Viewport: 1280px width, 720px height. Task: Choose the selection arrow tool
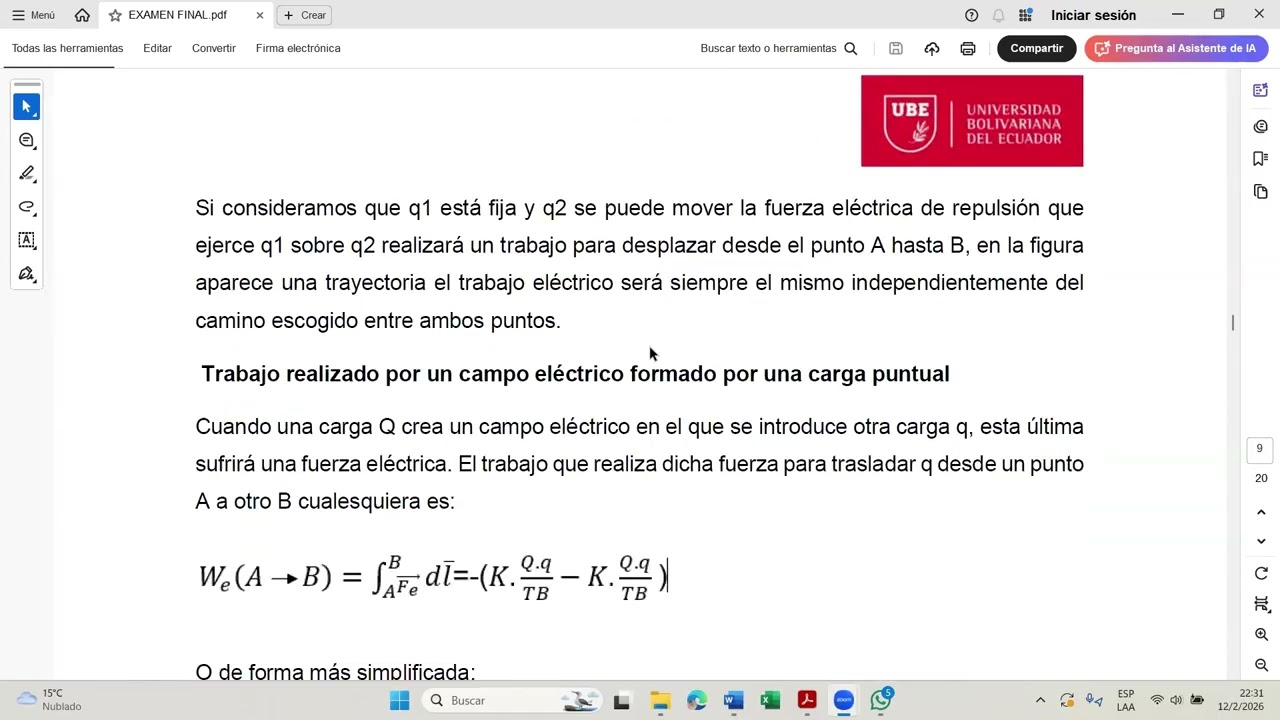(27, 107)
